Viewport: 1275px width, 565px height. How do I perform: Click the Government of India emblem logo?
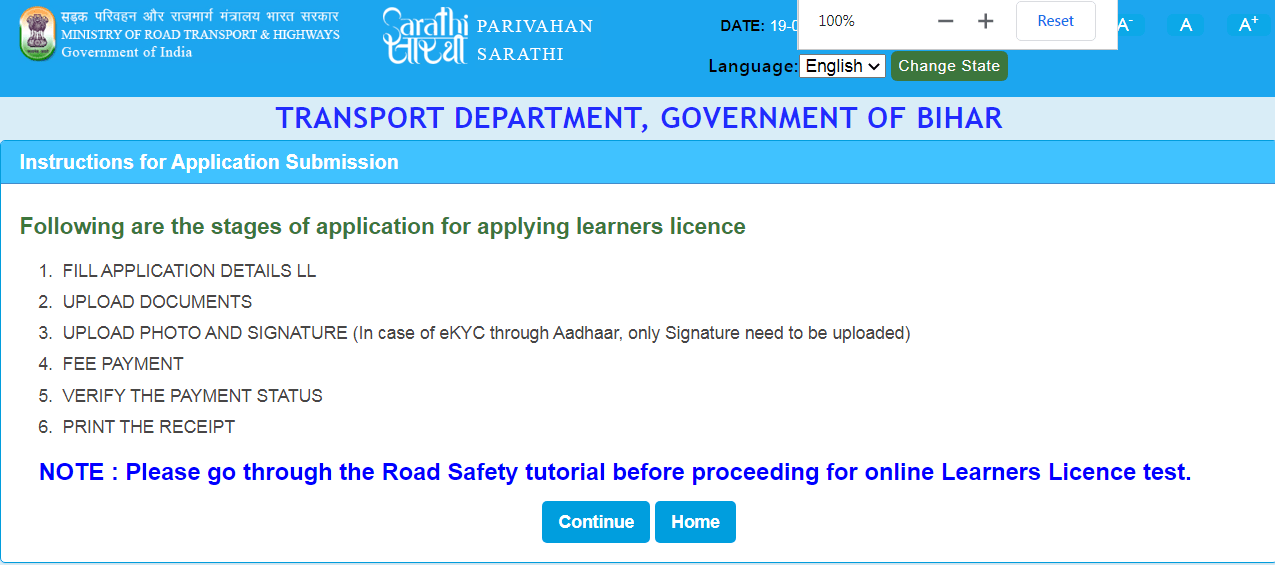pos(37,34)
